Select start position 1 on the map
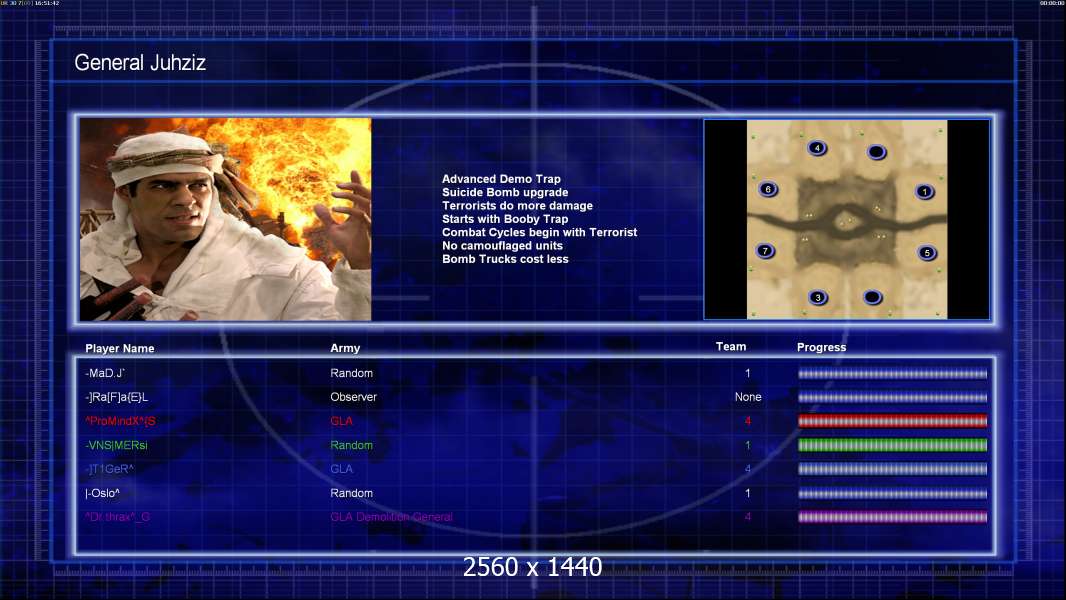The width and height of the screenshot is (1066, 600). 925,192
